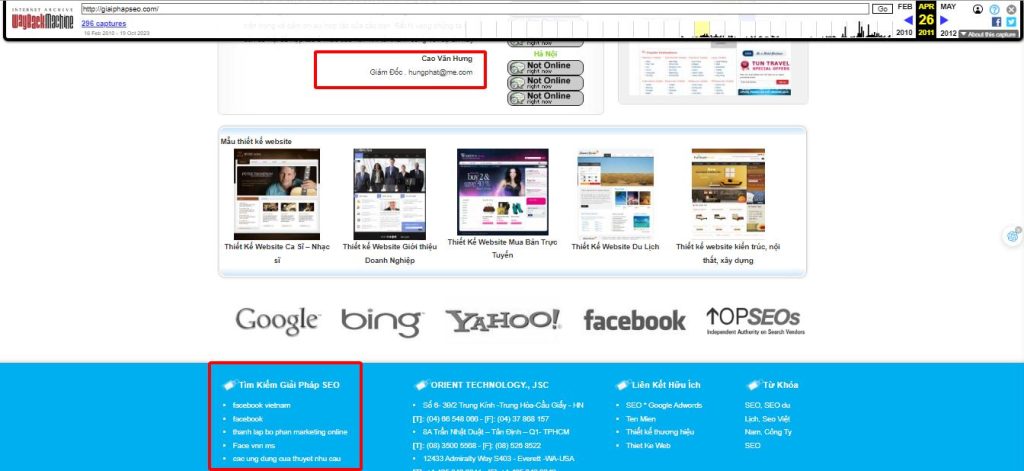Close the Wayback toolbar with X icon

[x=1012, y=9]
